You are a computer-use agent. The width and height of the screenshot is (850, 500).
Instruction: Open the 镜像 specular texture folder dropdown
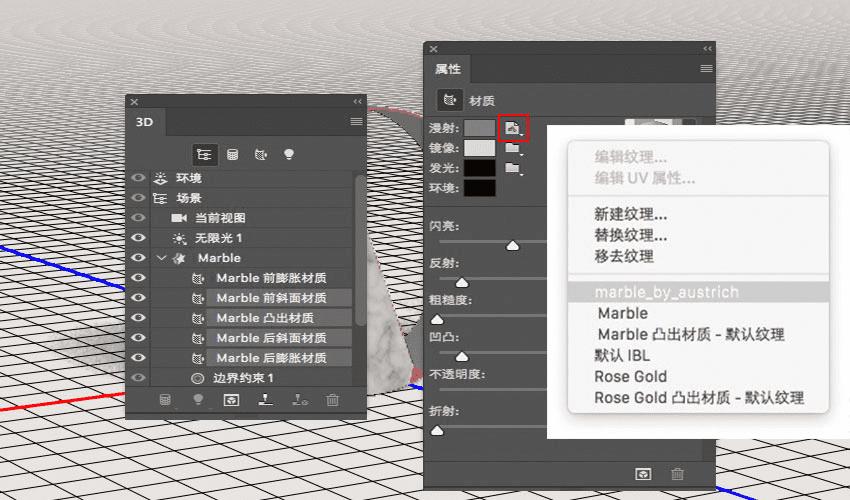[513, 148]
